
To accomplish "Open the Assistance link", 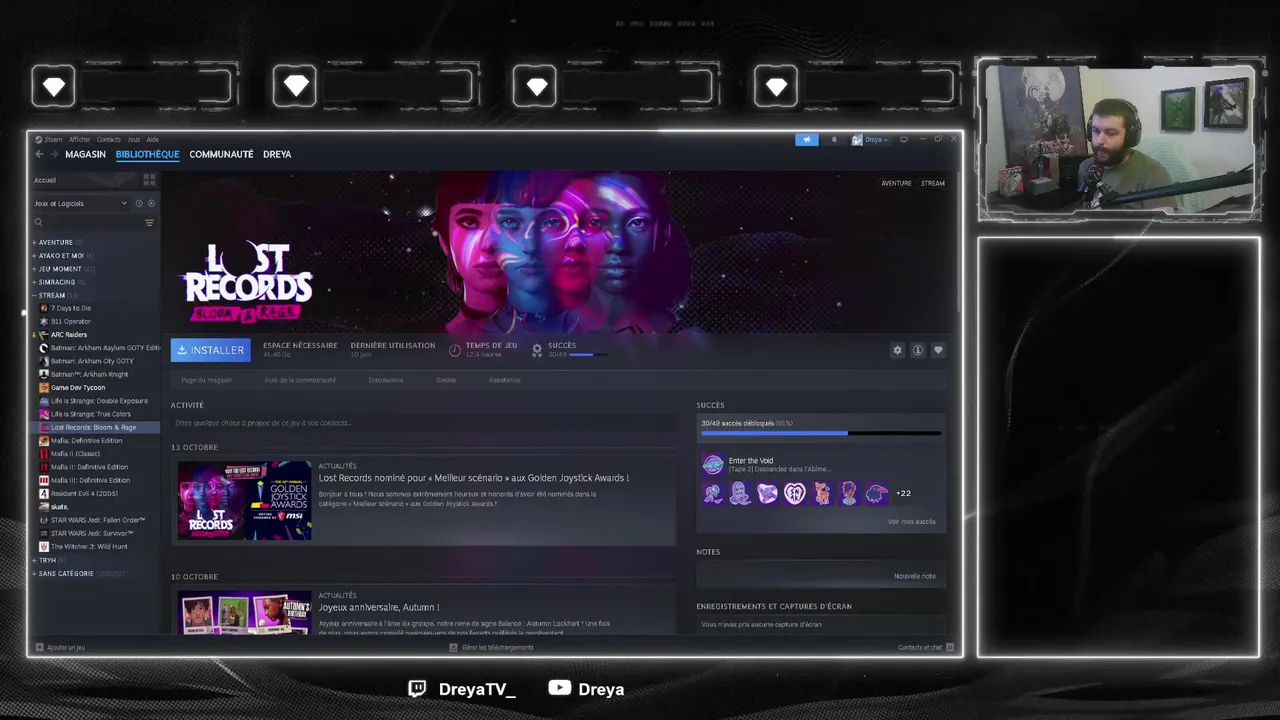I will coord(504,380).
